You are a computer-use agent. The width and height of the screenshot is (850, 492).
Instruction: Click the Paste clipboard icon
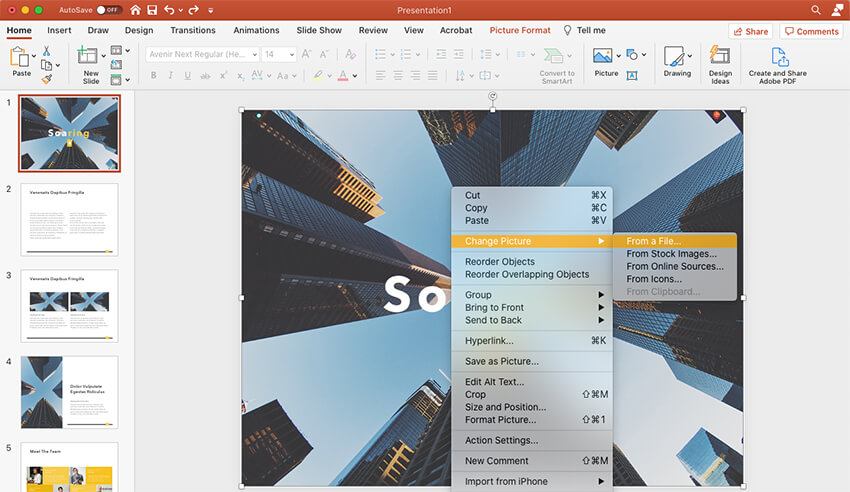pos(20,57)
